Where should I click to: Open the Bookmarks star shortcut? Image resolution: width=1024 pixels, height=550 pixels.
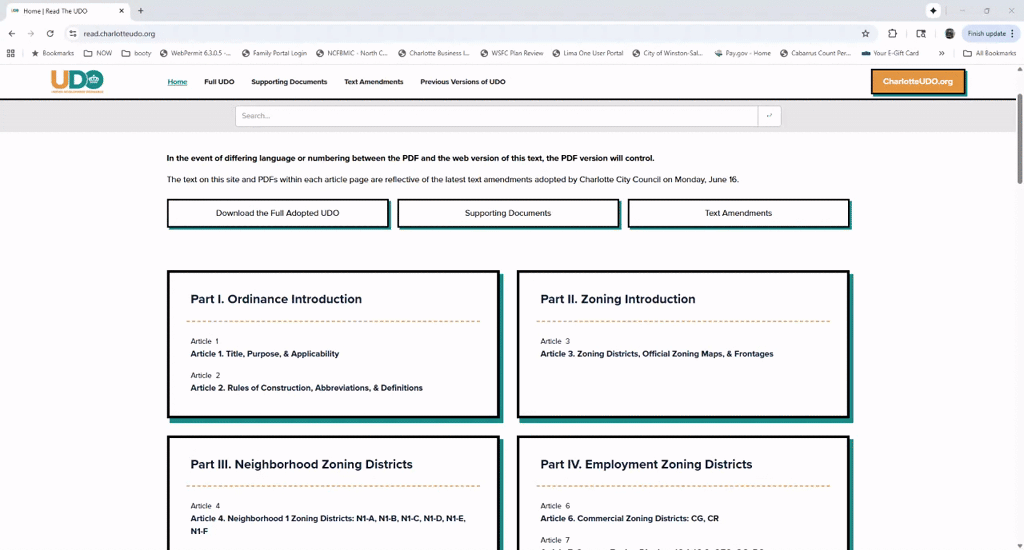[53, 53]
